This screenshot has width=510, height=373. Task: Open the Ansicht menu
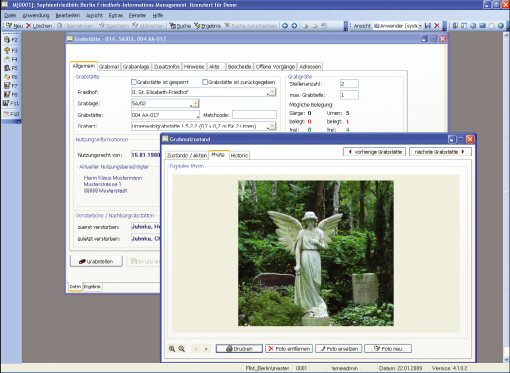(94, 16)
